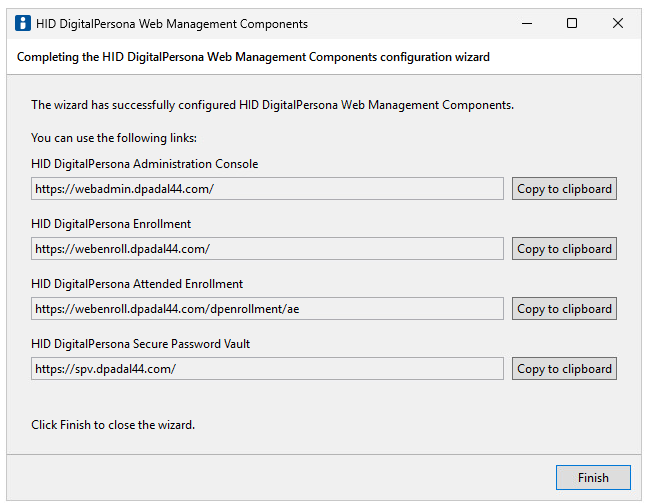Copy the Enrollment link to clipboard
Screen dimensions: 645x503
click(x=564, y=249)
